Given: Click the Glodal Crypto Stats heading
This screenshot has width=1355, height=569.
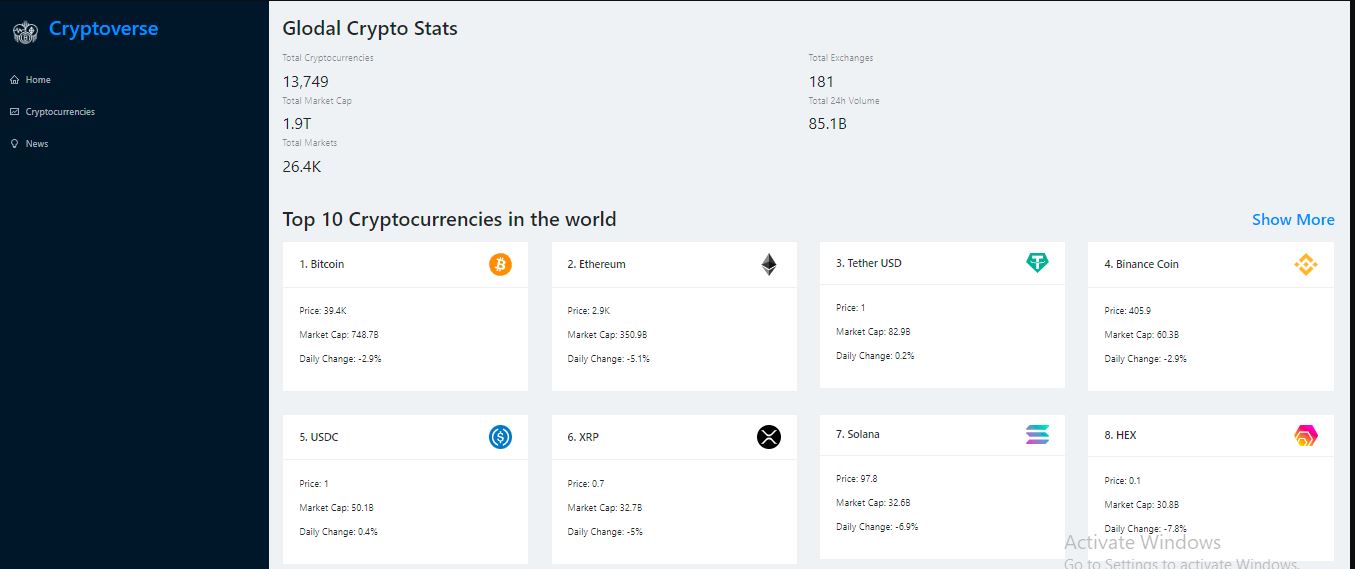Looking at the screenshot, I should point(370,28).
